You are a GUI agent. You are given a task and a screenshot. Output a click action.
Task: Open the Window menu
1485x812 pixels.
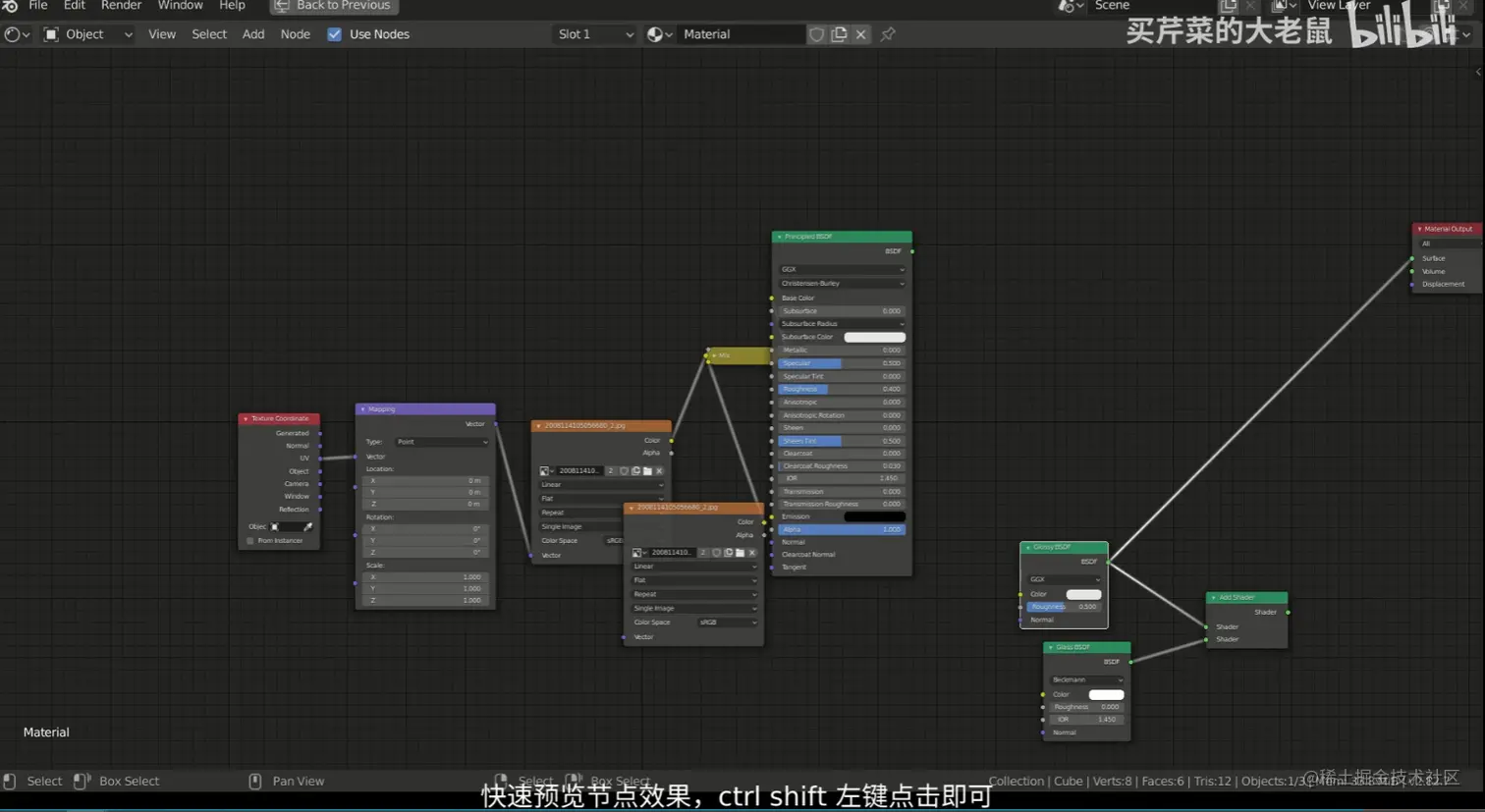click(181, 6)
